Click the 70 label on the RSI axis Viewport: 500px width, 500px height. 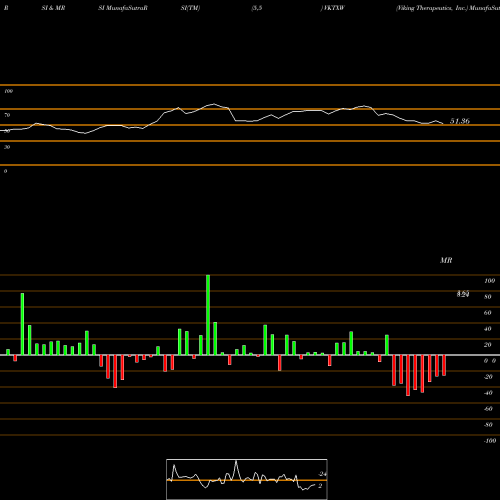click(x=7, y=115)
